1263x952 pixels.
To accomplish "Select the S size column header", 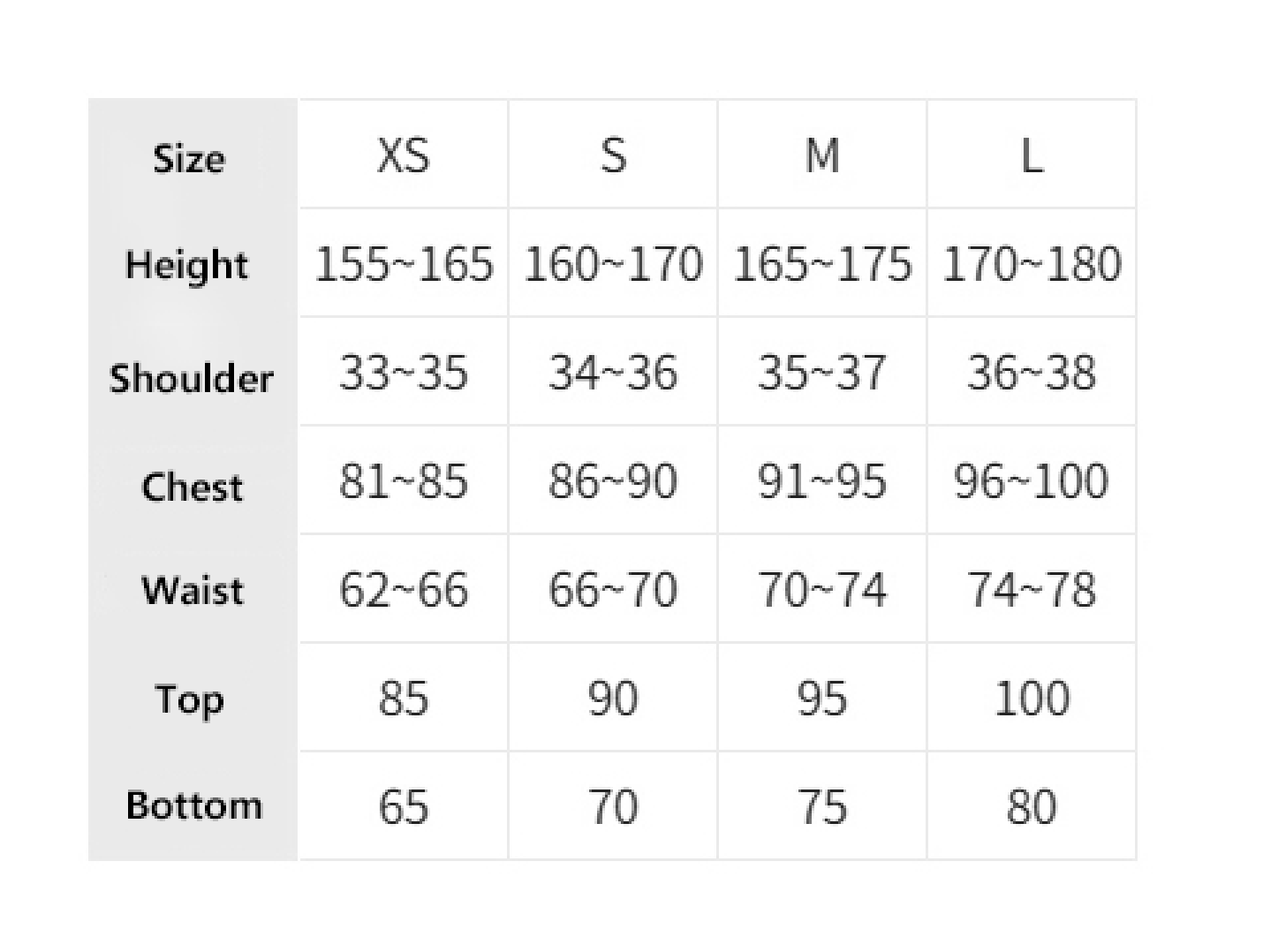I will pos(613,156).
